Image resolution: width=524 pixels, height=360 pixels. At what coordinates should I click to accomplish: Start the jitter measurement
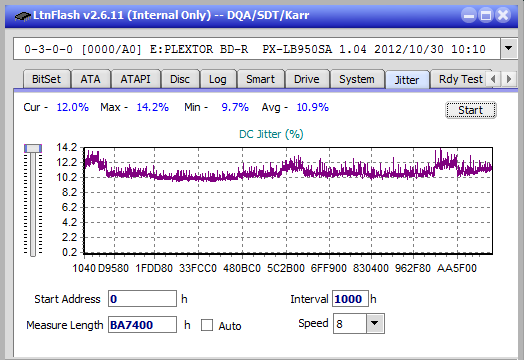tap(471, 110)
